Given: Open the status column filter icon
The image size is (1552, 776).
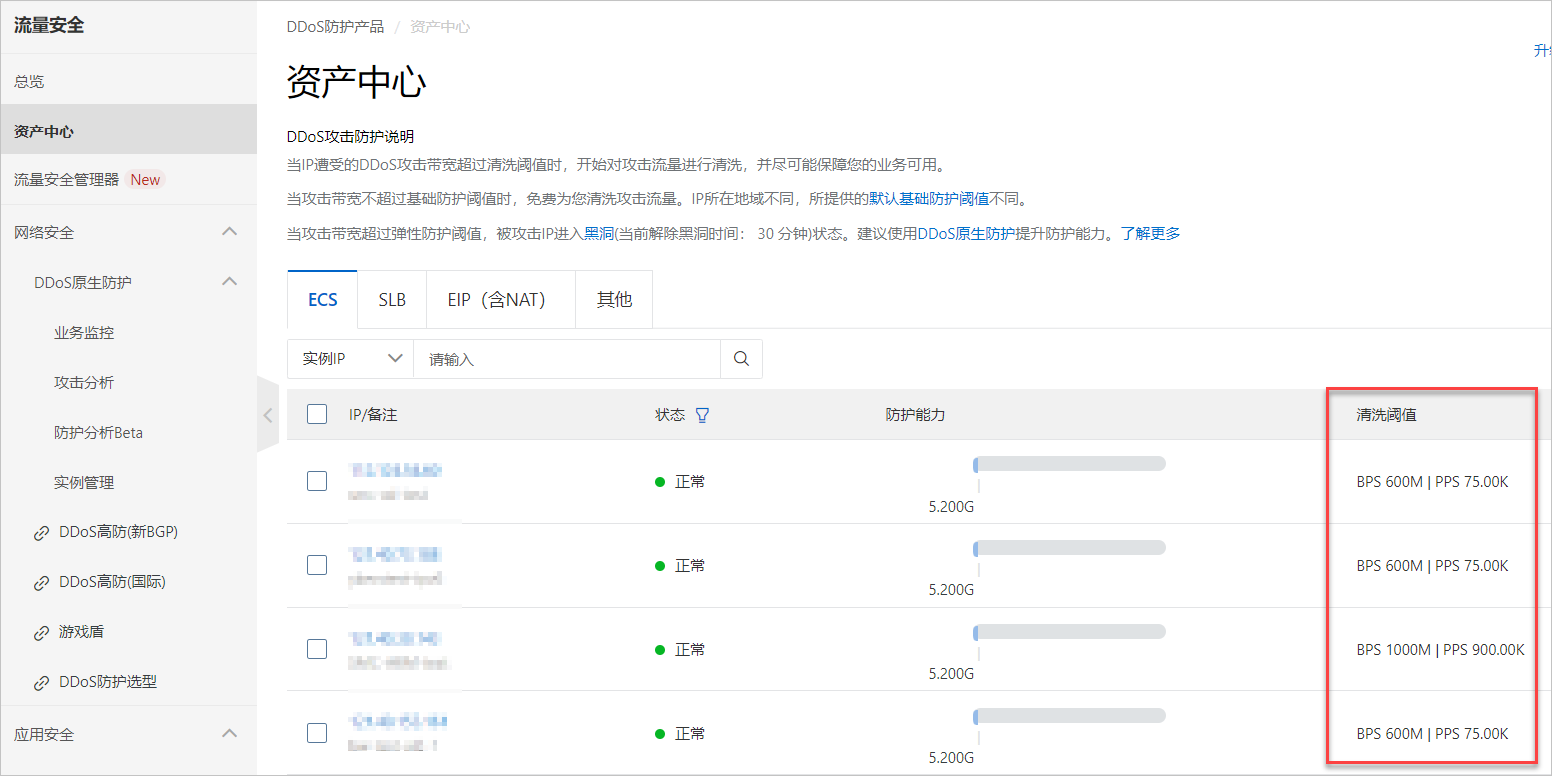Looking at the screenshot, I should coord(702,415).
